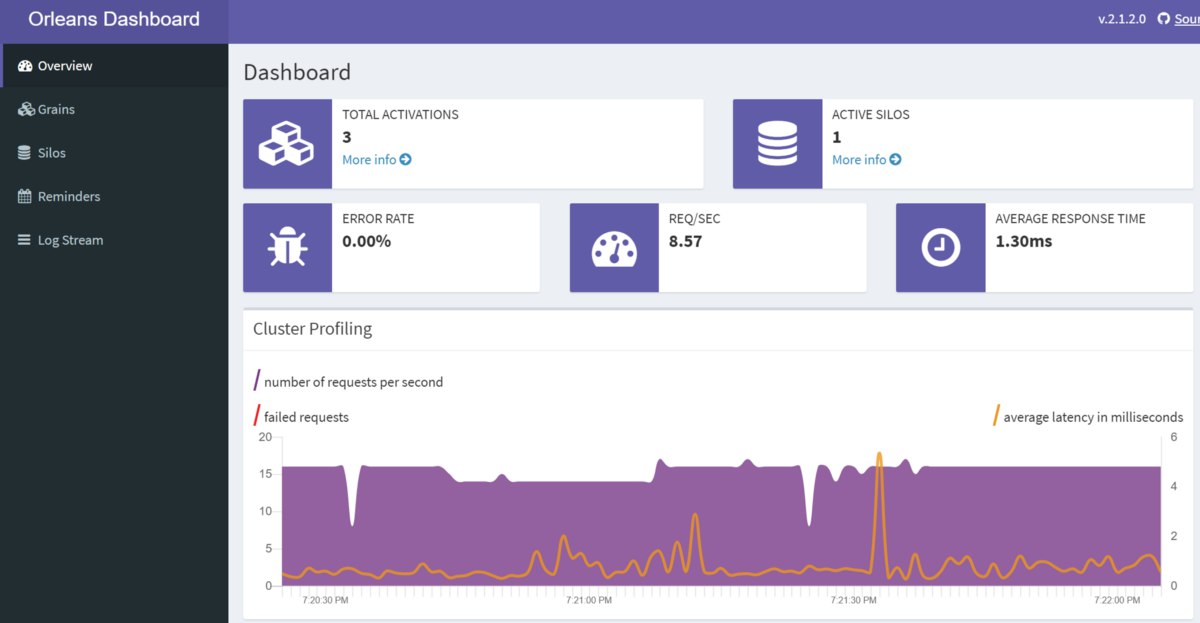Open the Silos sidebar item

[114, 153]
